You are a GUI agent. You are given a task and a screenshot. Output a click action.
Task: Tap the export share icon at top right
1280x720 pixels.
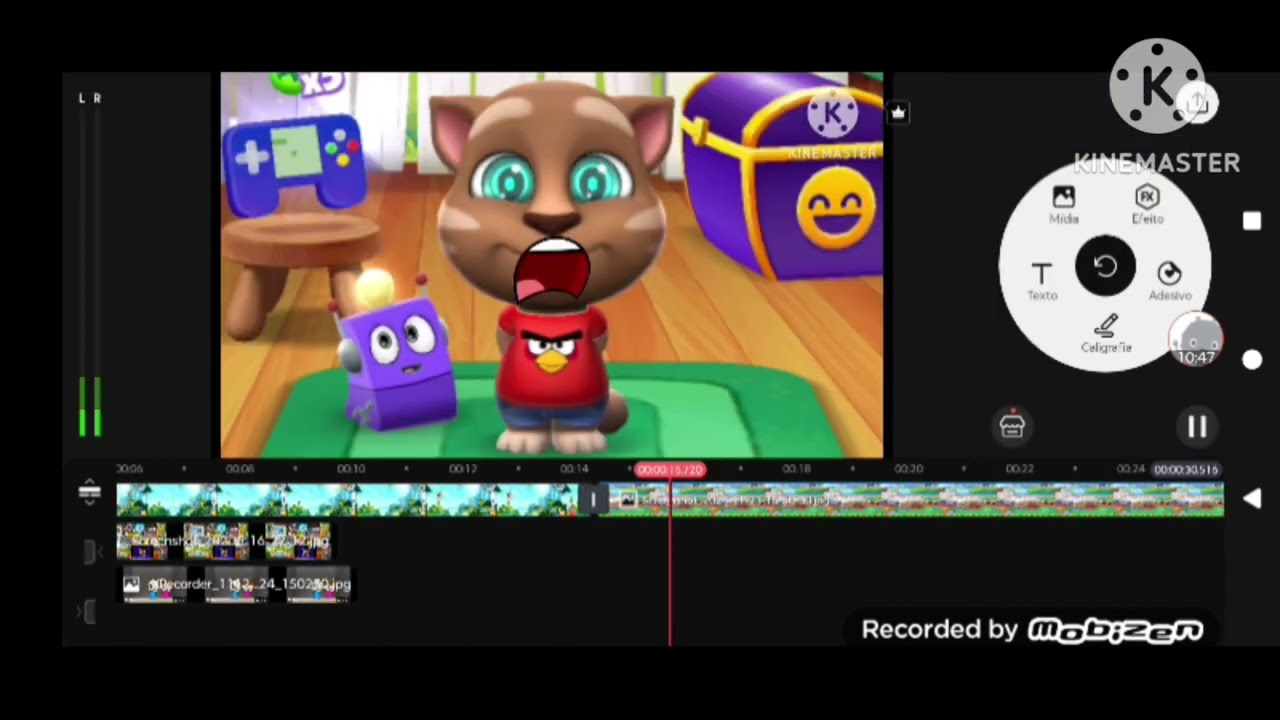1197,104
